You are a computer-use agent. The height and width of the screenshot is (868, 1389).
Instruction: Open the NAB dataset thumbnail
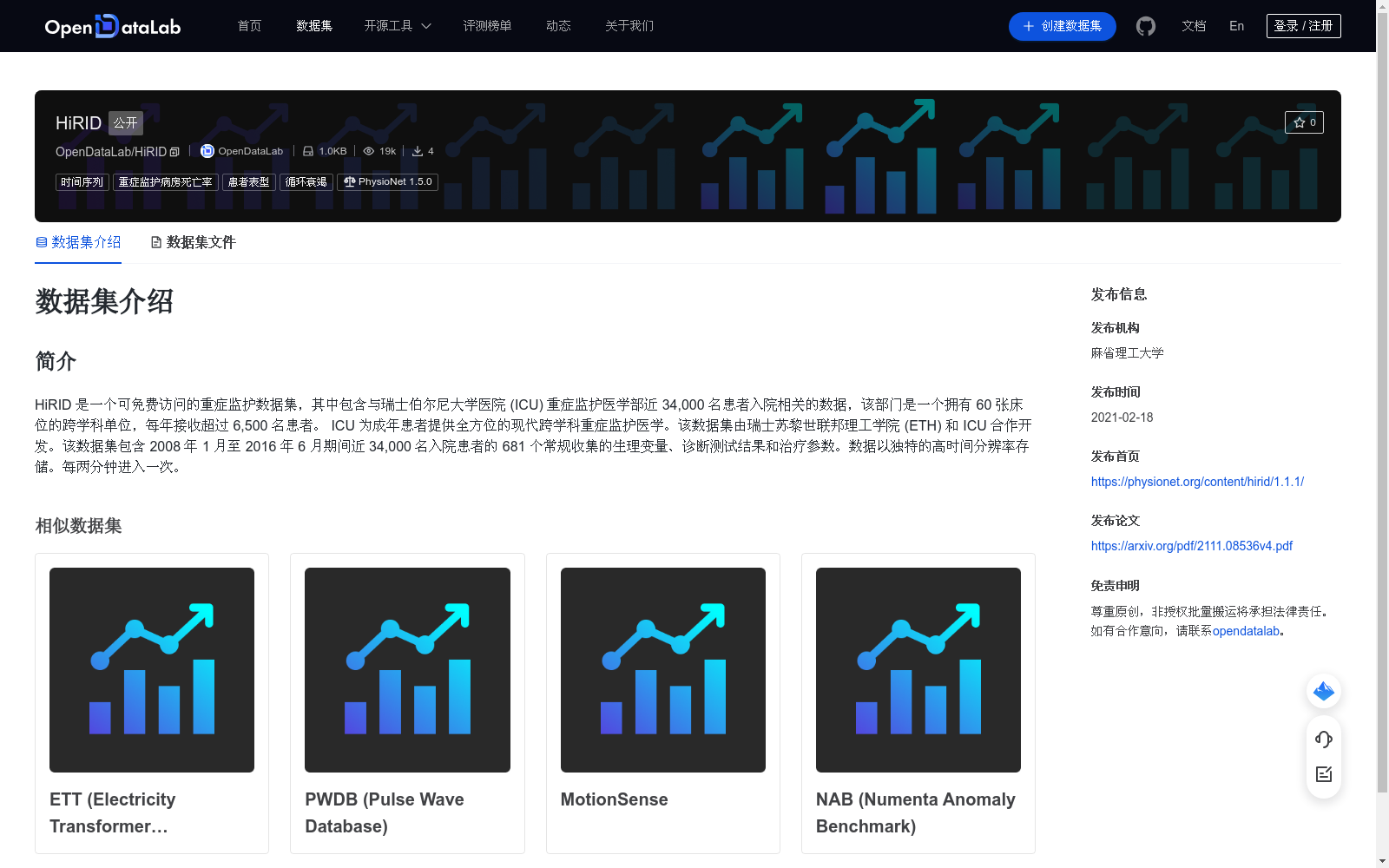coord(918,670)
